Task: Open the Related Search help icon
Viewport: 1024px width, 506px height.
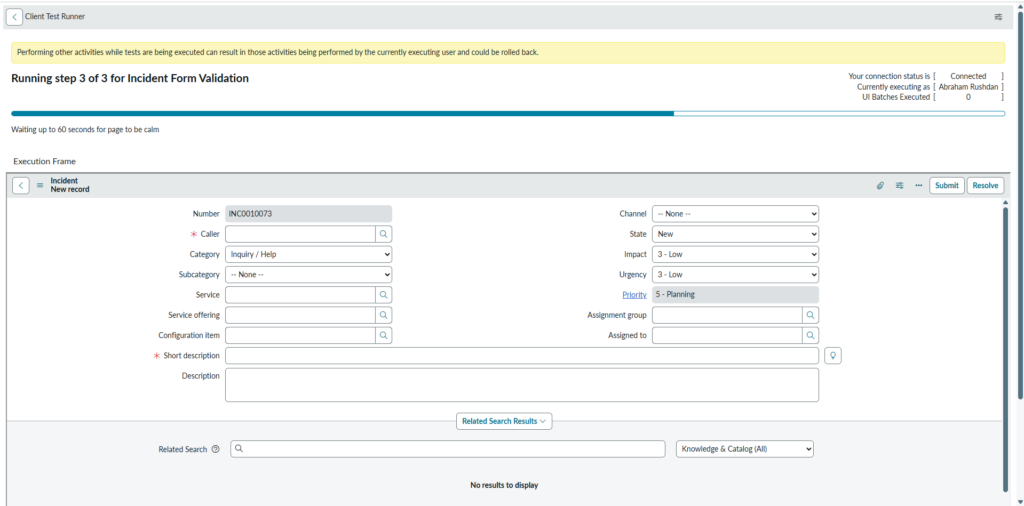Action: (215, 450)
